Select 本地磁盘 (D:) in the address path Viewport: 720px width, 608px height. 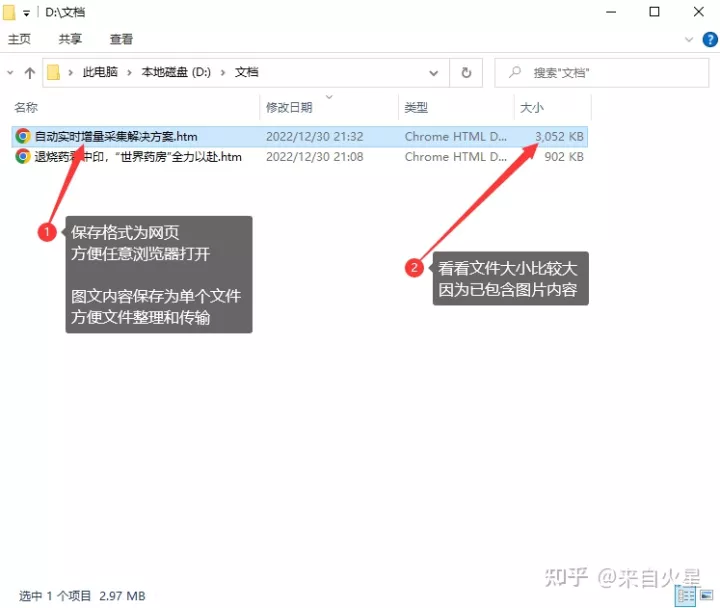[176, 72]
